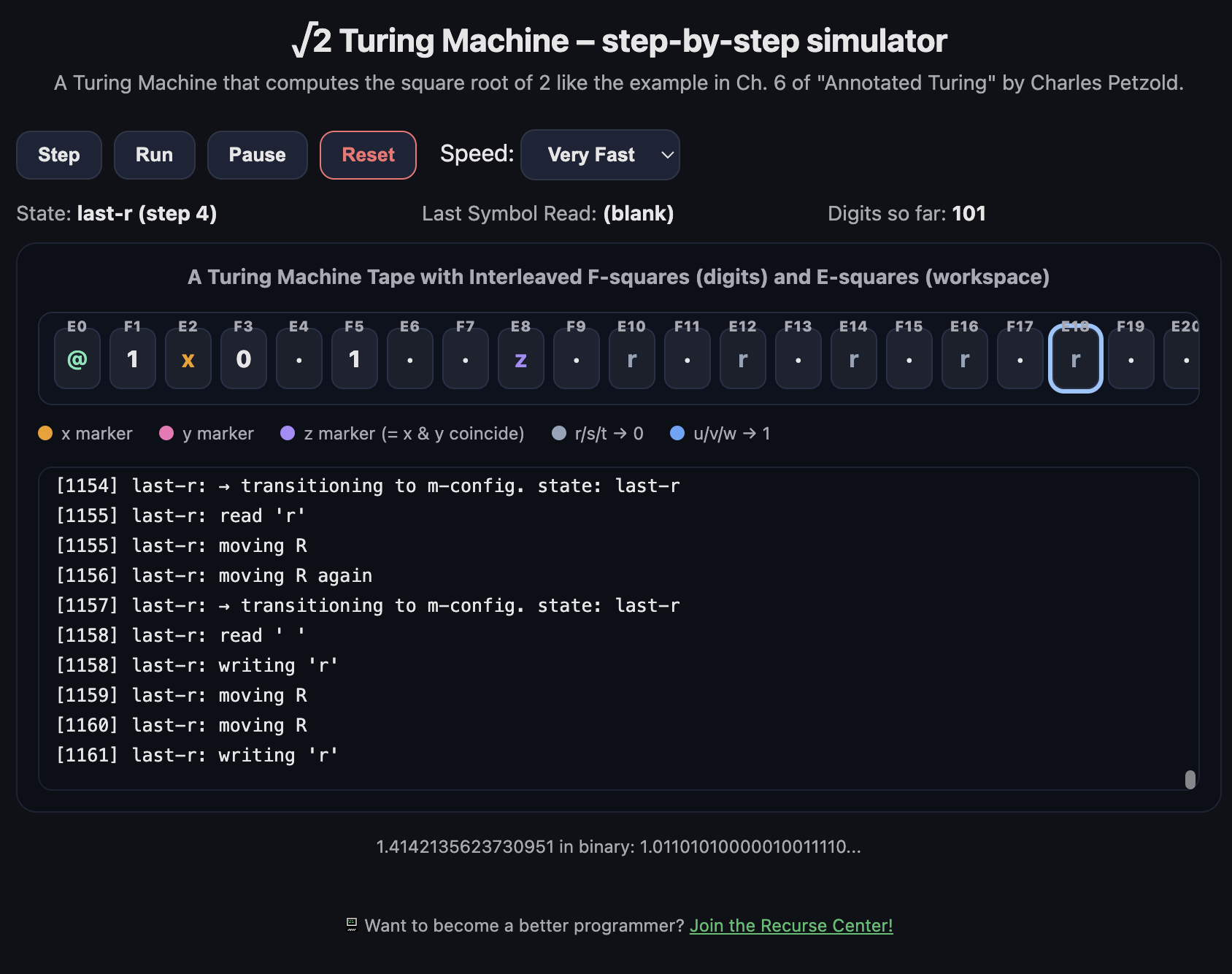Pause the simulation

(x=257, y=155)
